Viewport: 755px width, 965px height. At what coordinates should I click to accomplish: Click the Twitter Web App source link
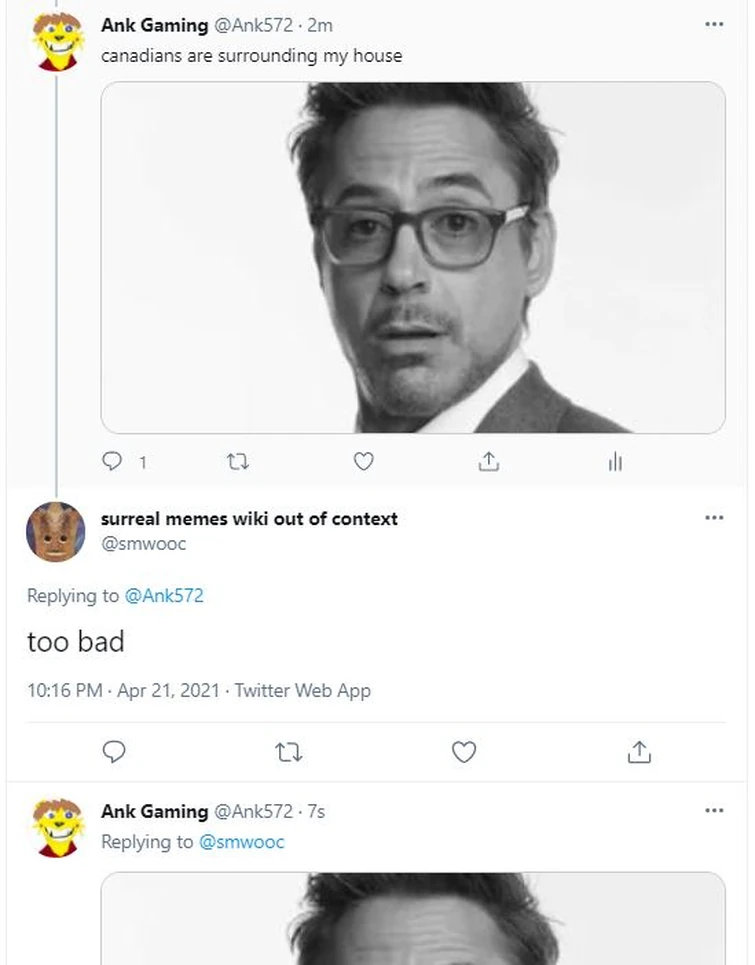[302, 690]
